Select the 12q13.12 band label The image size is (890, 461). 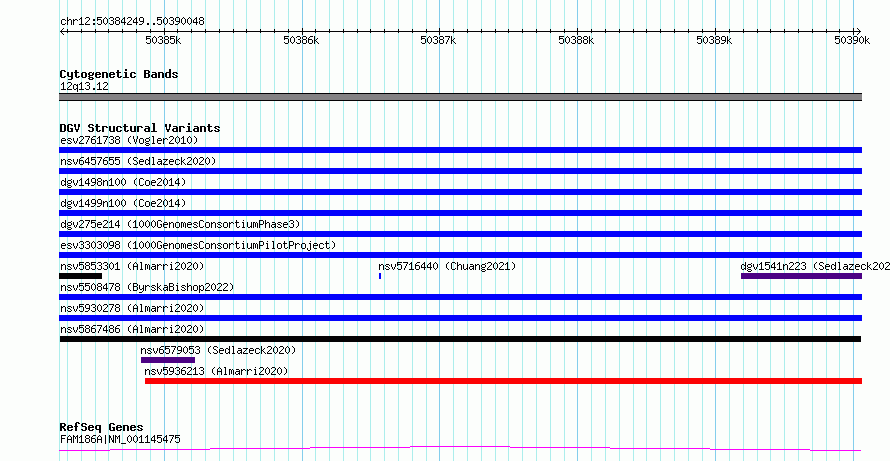click(x=84, y=87)
